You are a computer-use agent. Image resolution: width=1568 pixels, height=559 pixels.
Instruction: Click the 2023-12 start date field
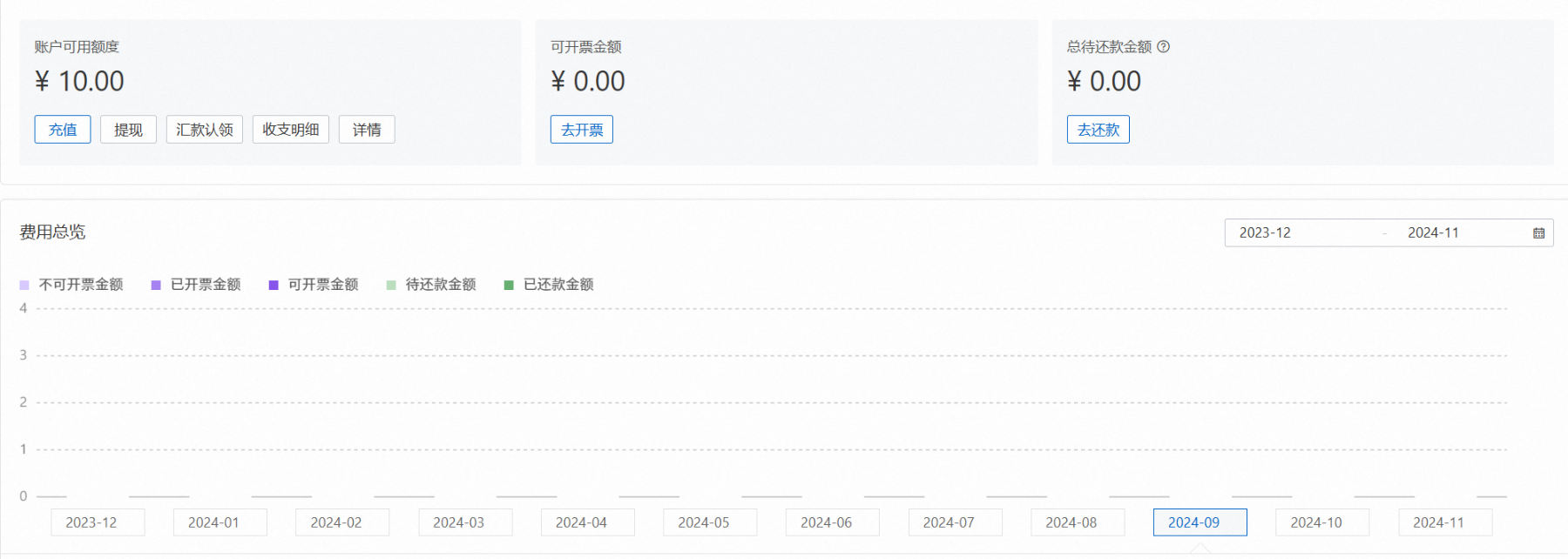click(x=1265, y=233)
